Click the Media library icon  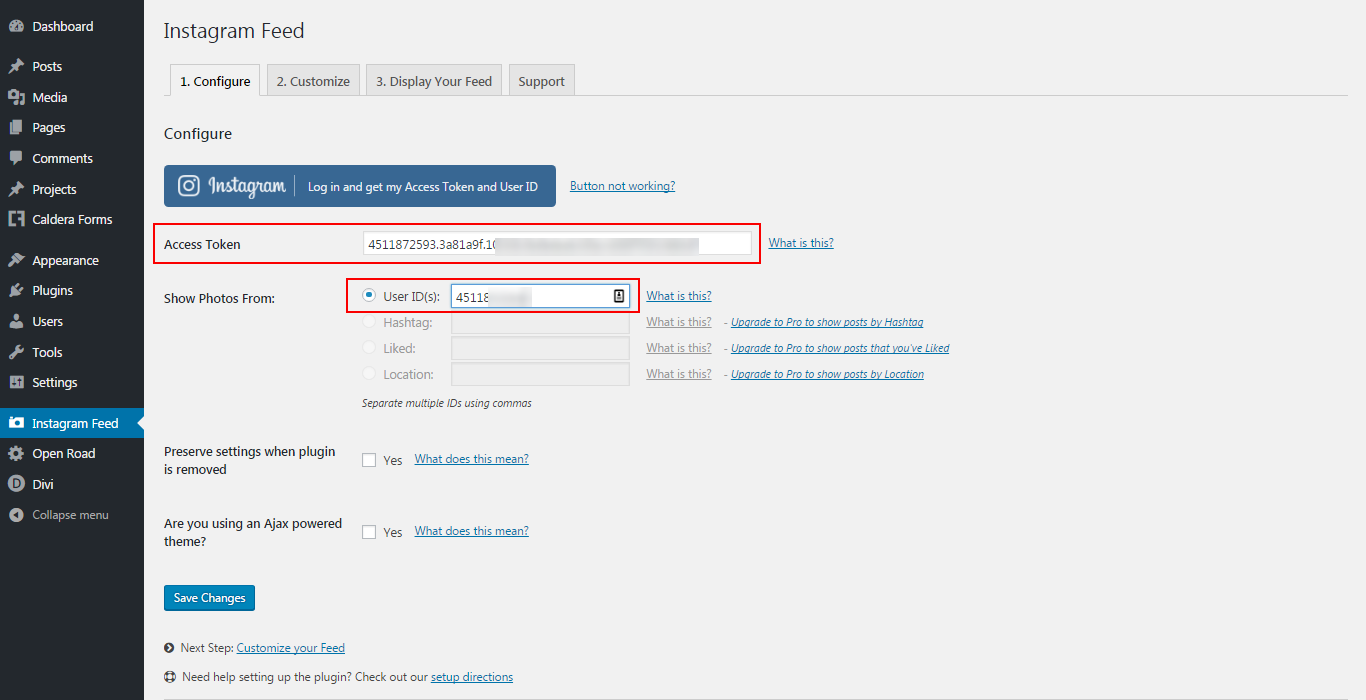tap(16, 98)
